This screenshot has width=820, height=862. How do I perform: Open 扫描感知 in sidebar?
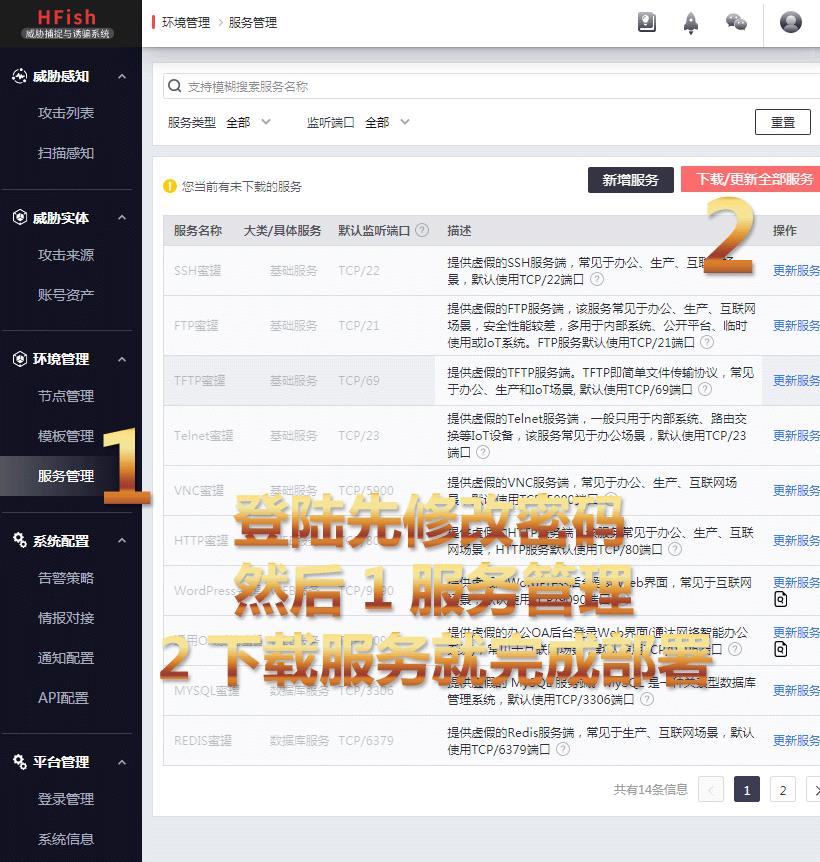[66, 153]
